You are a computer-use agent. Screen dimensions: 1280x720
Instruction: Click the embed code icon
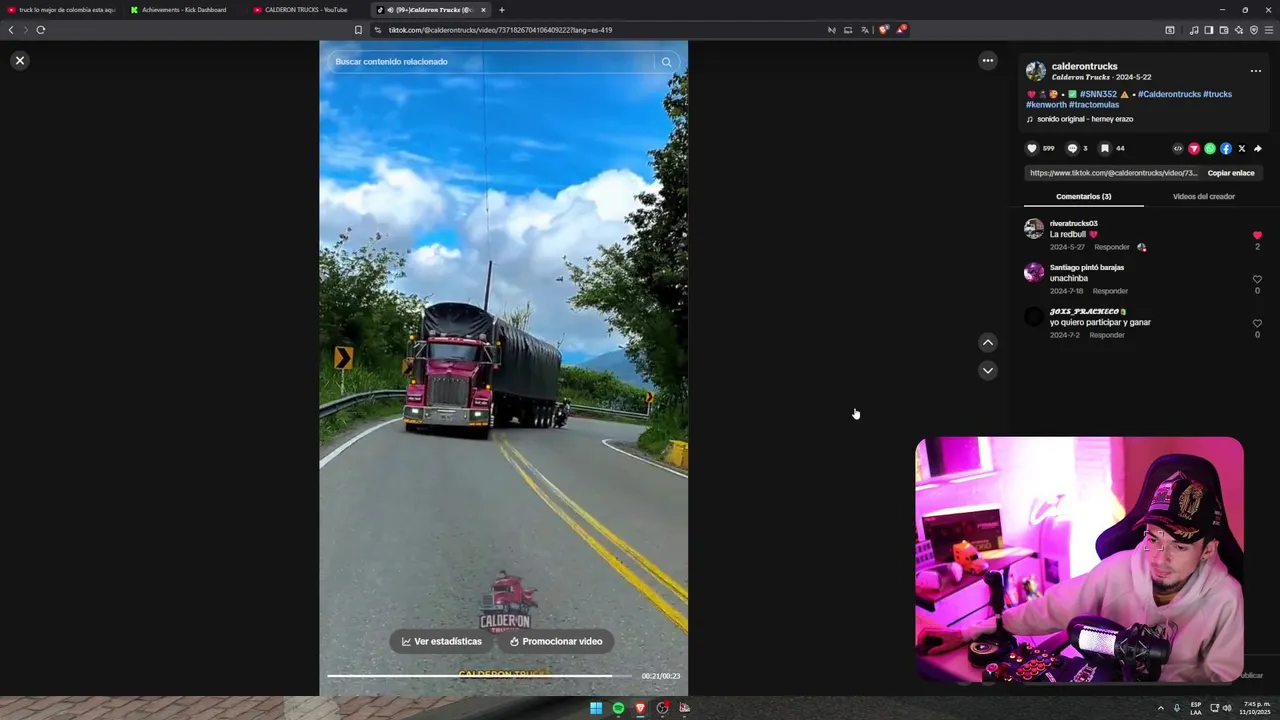tap(1178, 149)
